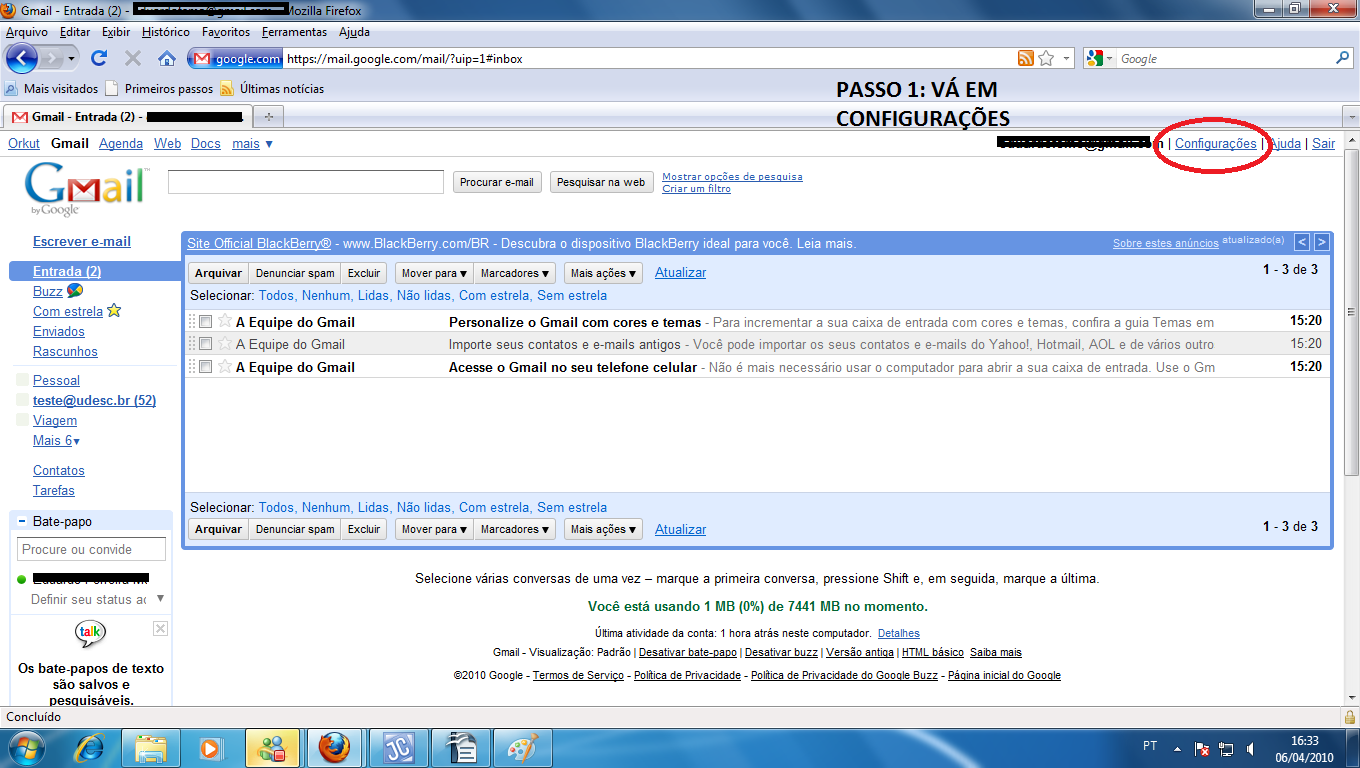This screenshot has width=1360, height=768.
Task: Click Procurar e-mail button
Action: click(x=497, y=182)
